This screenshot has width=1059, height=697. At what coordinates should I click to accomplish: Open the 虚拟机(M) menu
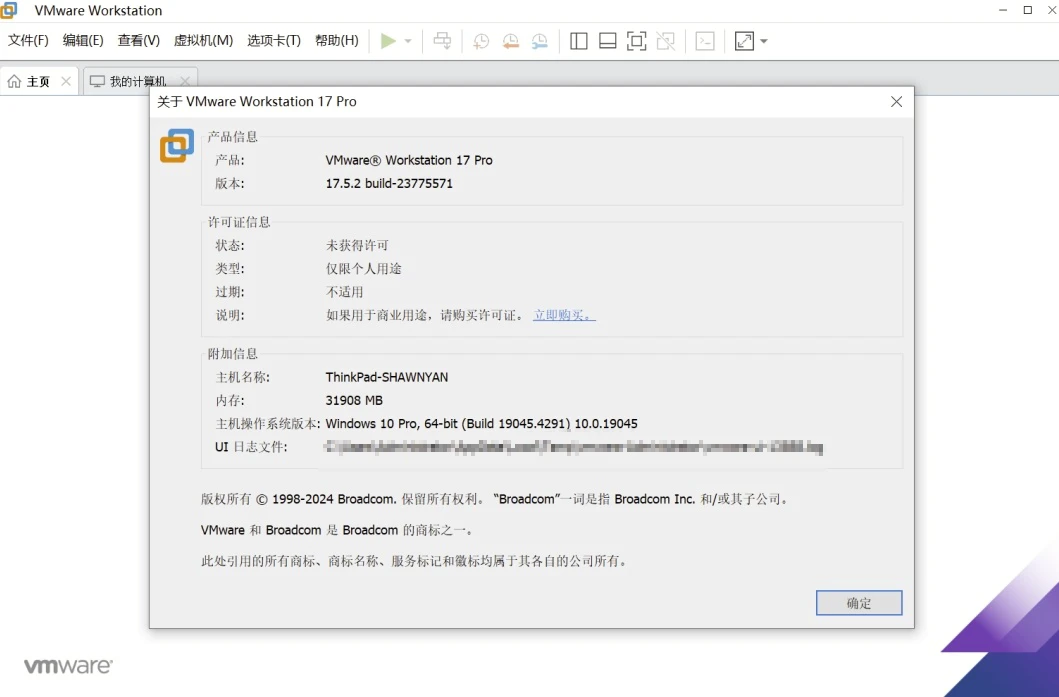tap(203, 41)
